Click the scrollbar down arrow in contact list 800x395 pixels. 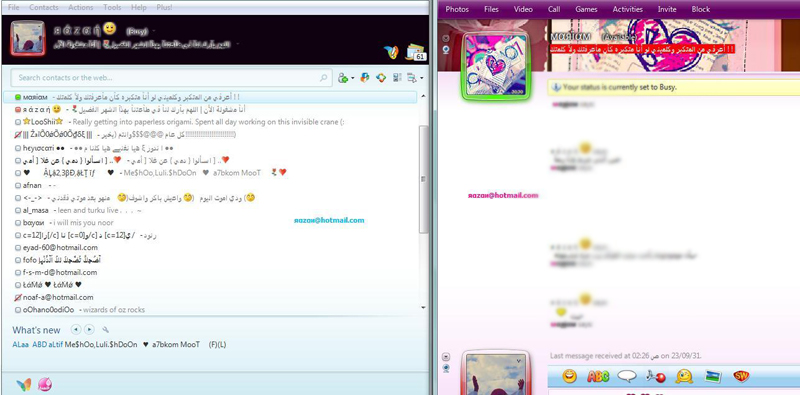coord(423,308)
